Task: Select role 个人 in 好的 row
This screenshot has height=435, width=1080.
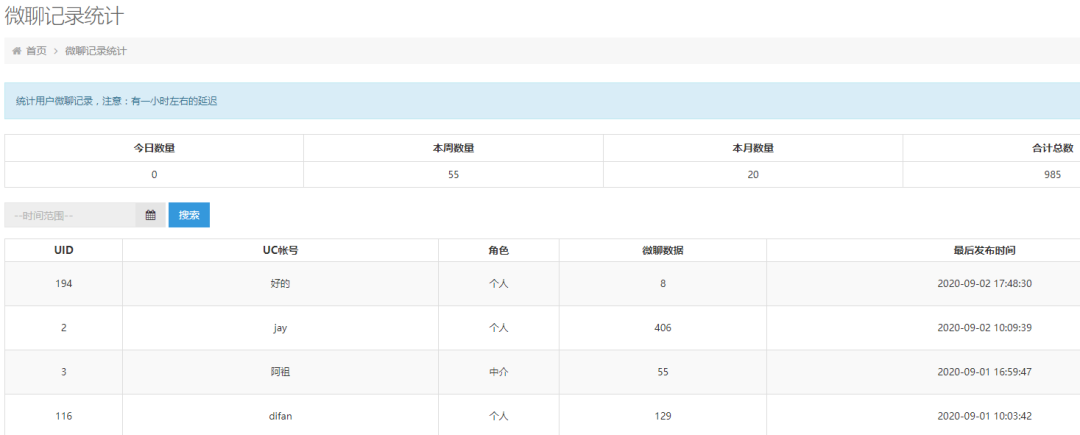Action: point(499,284)
